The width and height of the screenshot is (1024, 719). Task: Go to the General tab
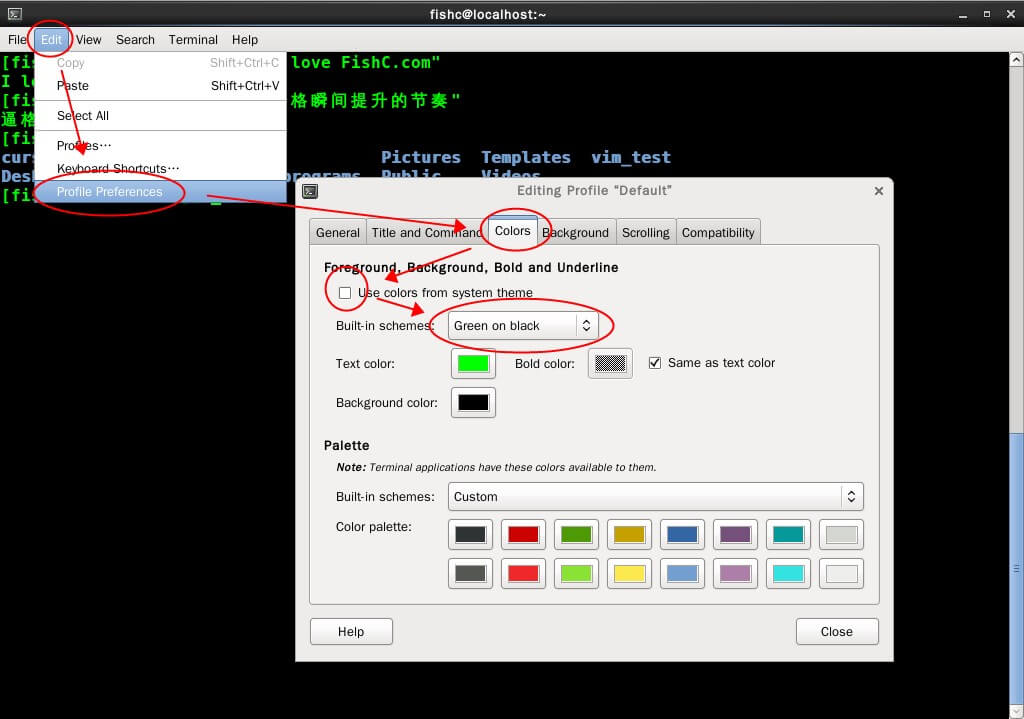(337, 233)
